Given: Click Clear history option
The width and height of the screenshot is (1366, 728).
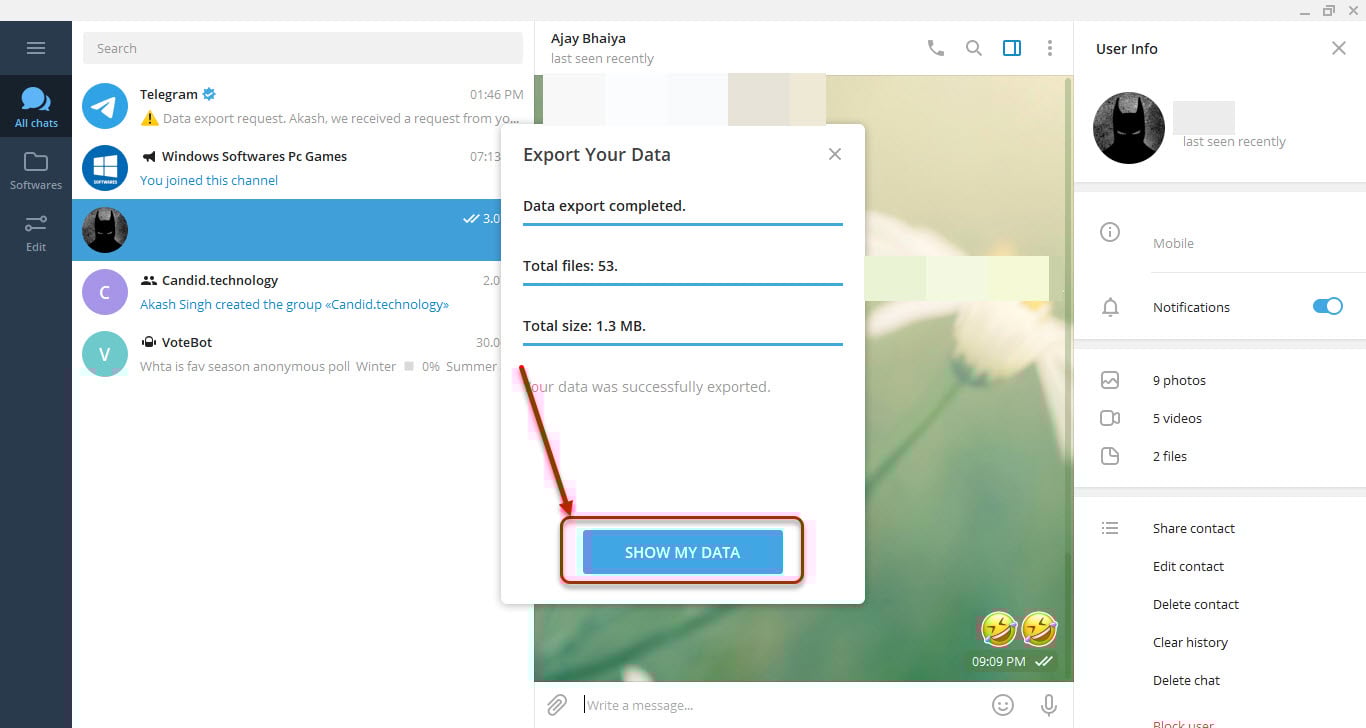Looking at the screenshot, I should pyautogui.click(x=1190, y=642).
